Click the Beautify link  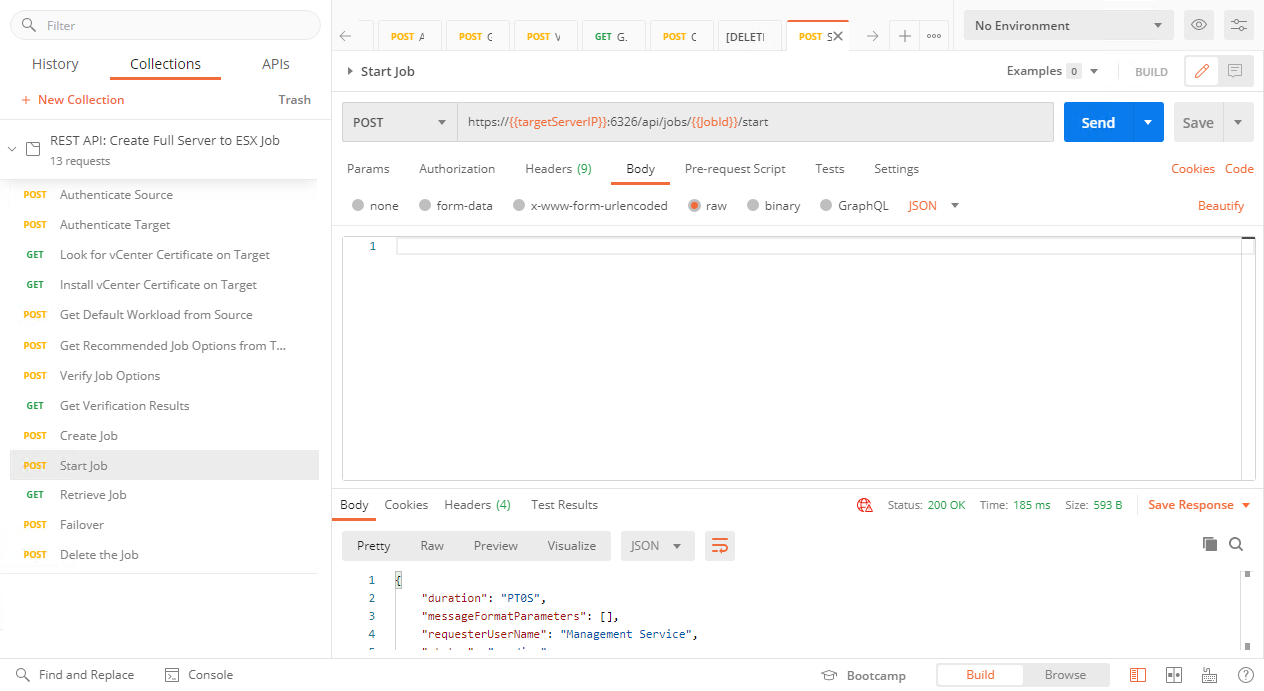point(1221,206)
